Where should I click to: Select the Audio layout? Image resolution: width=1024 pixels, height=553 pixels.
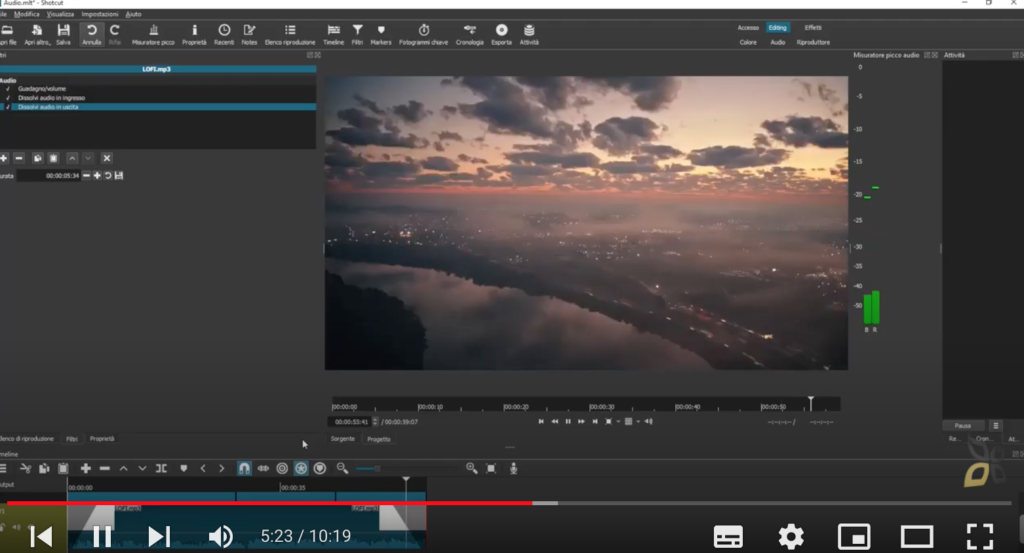tap(778, 42)
